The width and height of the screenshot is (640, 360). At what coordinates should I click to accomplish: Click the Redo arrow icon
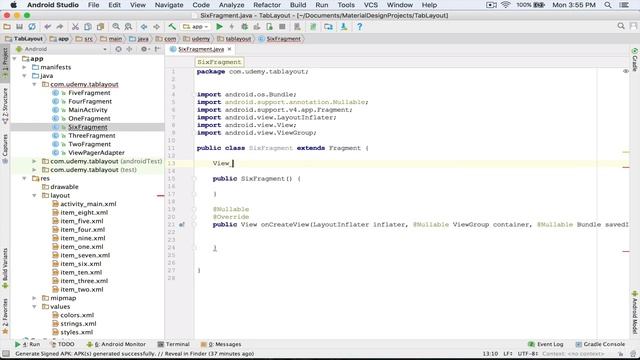60,27
